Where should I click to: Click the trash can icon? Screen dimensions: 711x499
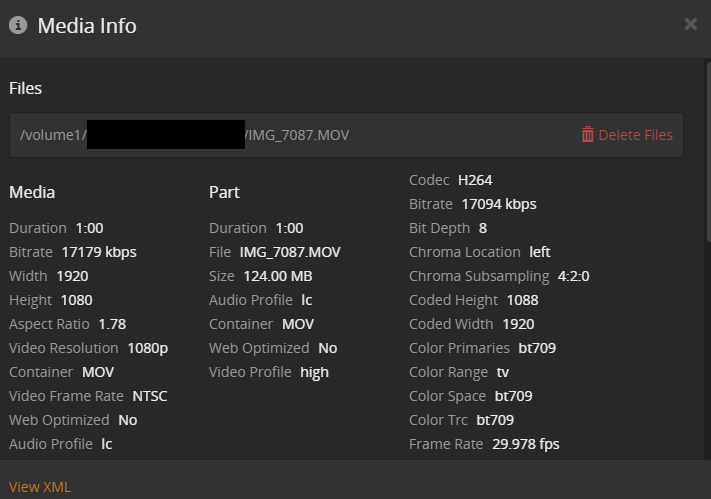pos(587,134)
